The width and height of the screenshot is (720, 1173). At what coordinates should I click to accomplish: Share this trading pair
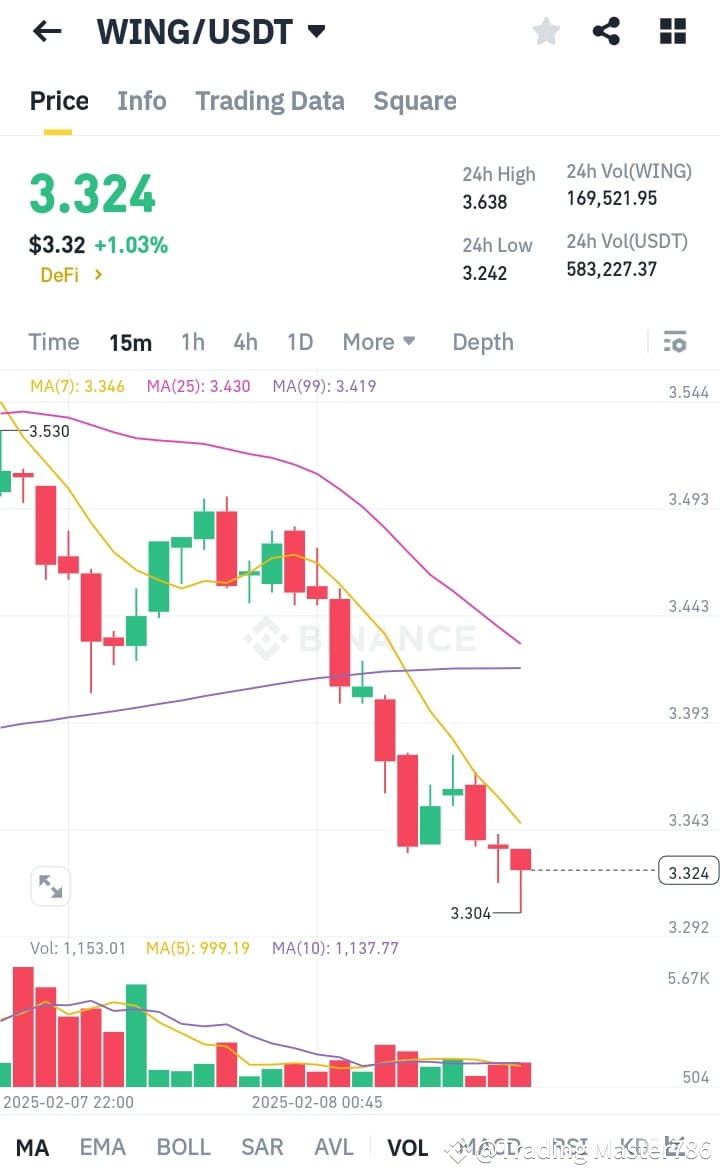click(x=607, y=31)
